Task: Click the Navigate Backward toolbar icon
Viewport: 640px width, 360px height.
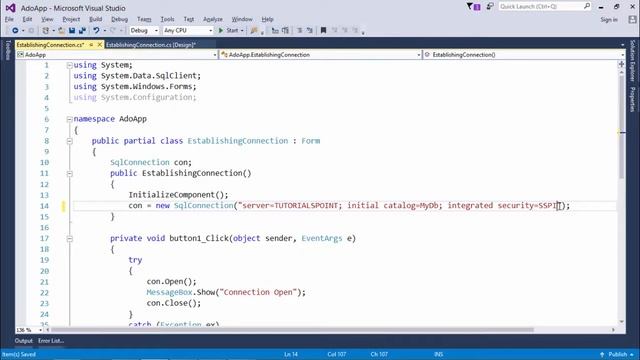Action: pyautogui.click(x=15, y=31)
